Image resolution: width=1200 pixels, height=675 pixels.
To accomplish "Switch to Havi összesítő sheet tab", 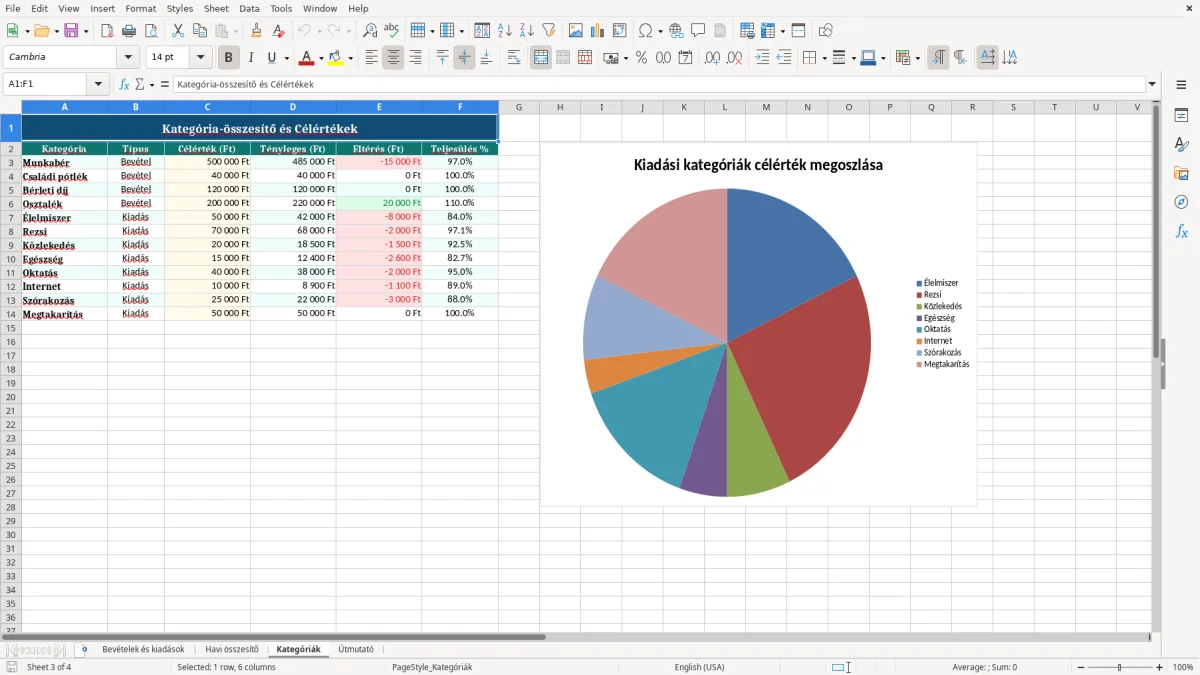I will 232,649.
